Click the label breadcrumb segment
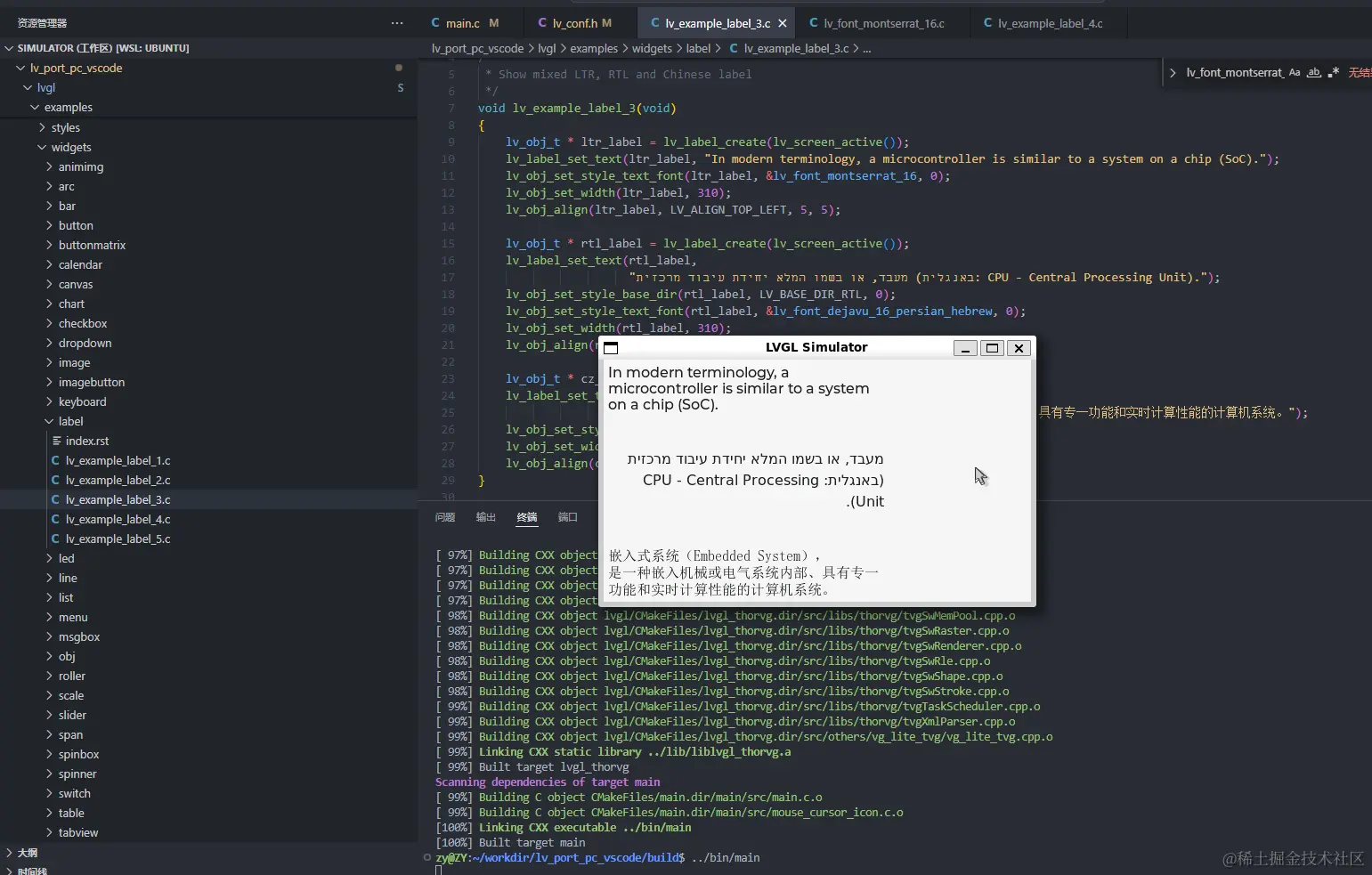This screenshot has width=1372, height=875. pyautogui.click(x=698, y=48)
